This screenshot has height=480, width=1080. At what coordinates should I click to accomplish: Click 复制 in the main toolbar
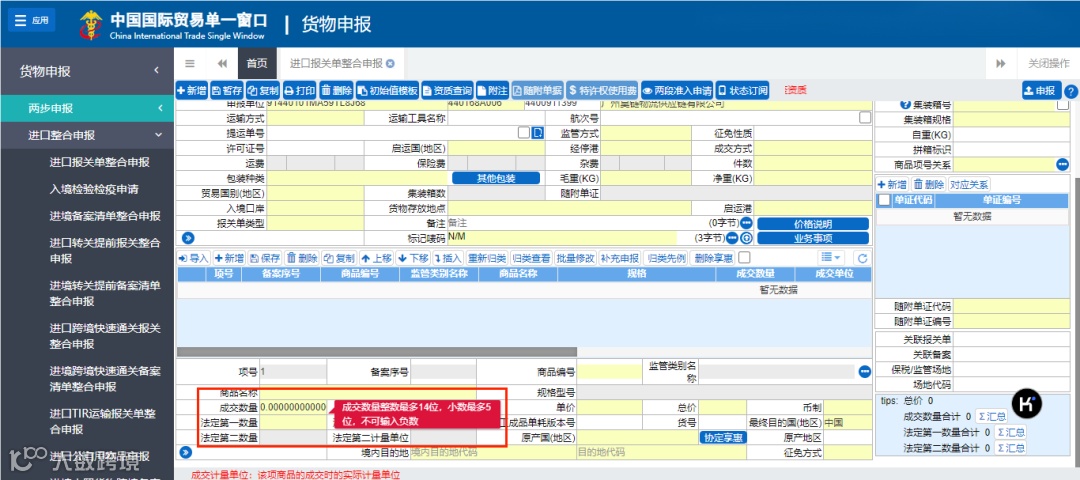point(263,90)
